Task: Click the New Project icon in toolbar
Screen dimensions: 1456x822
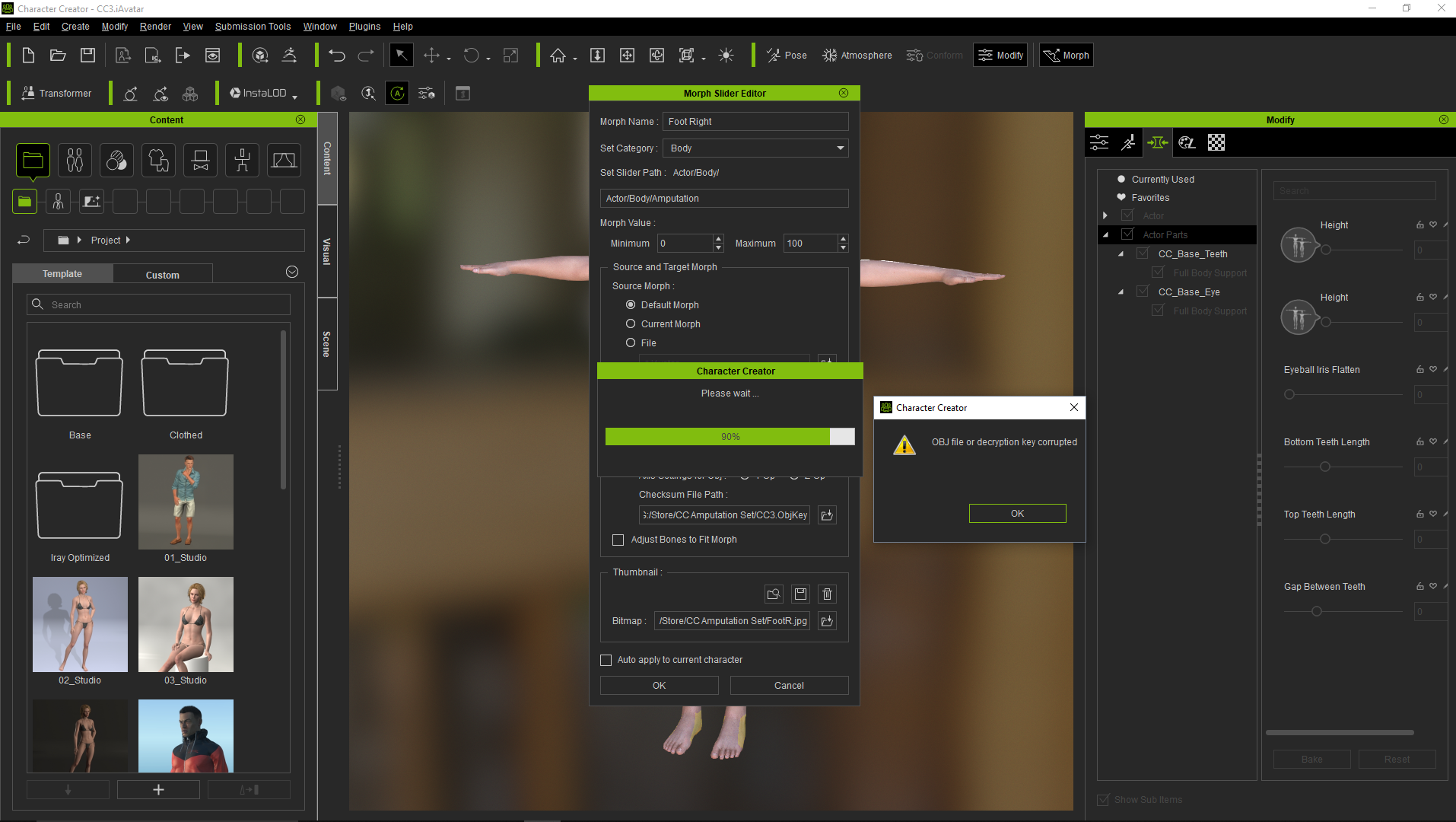Action: (28, 56)
